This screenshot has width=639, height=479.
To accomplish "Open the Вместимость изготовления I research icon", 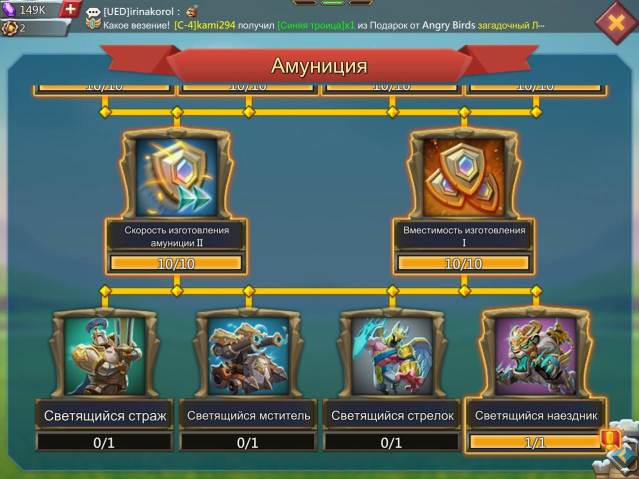I will click(464, 177).
